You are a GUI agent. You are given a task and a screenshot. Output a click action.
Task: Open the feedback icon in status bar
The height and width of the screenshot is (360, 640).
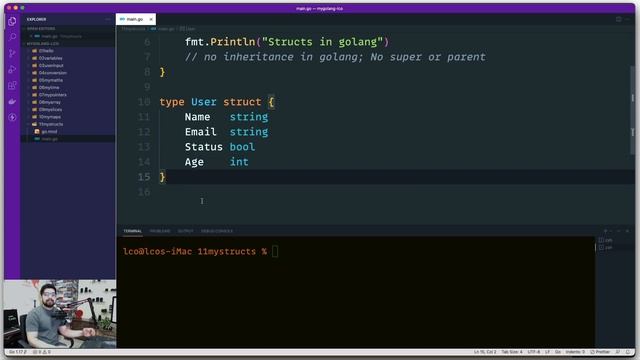coord(618,352)
